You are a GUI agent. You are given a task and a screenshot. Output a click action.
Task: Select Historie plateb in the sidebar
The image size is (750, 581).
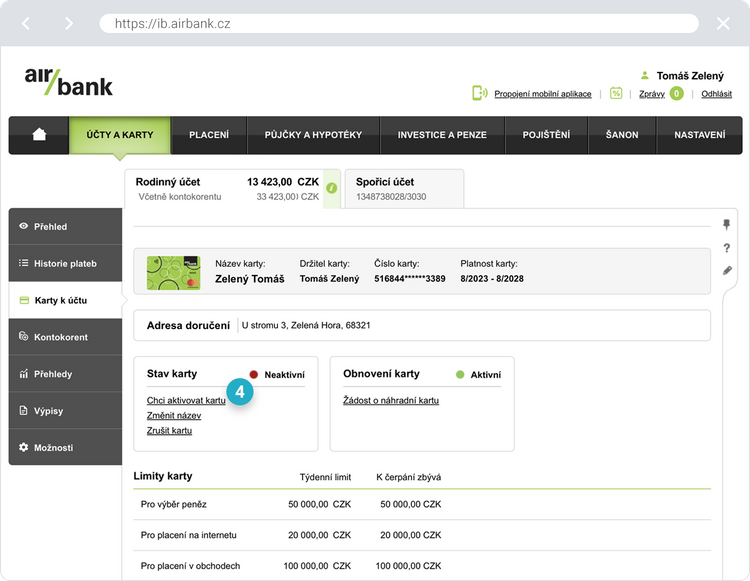click(65, 263)
